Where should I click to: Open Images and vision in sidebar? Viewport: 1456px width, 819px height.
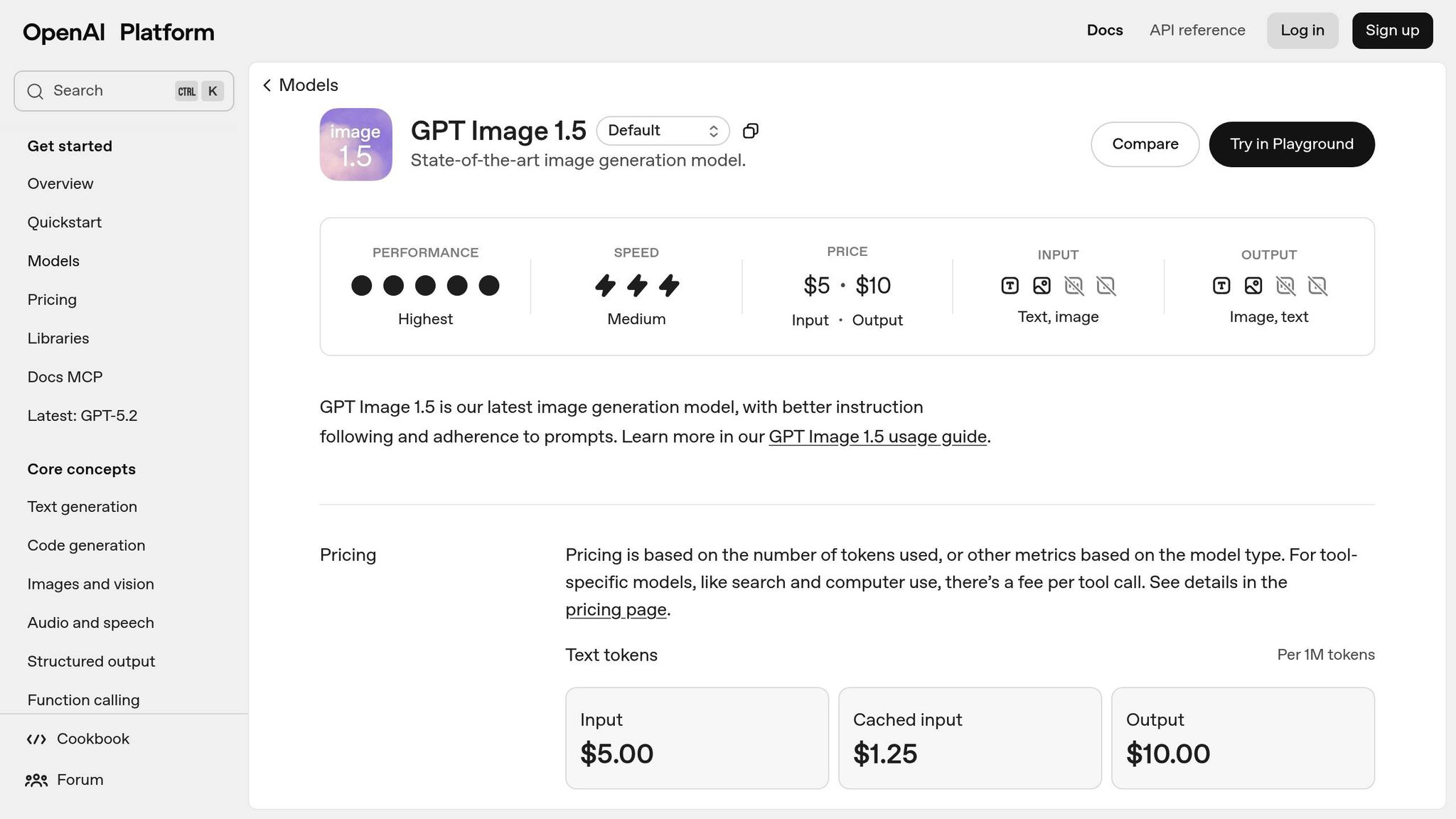(90, 584)
